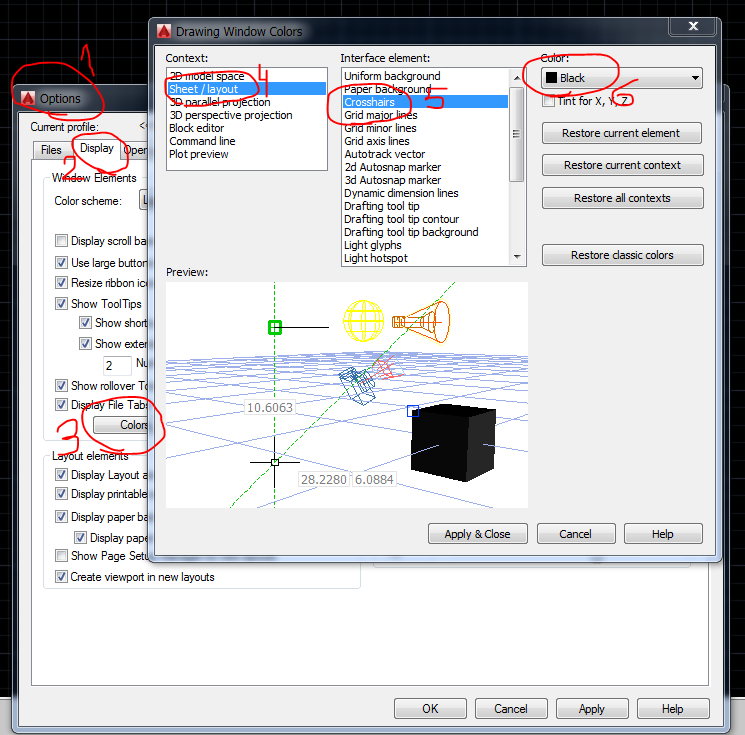Click Restore current context button
The width and height of the screenshot is (745, 735).
coord(621,165)
